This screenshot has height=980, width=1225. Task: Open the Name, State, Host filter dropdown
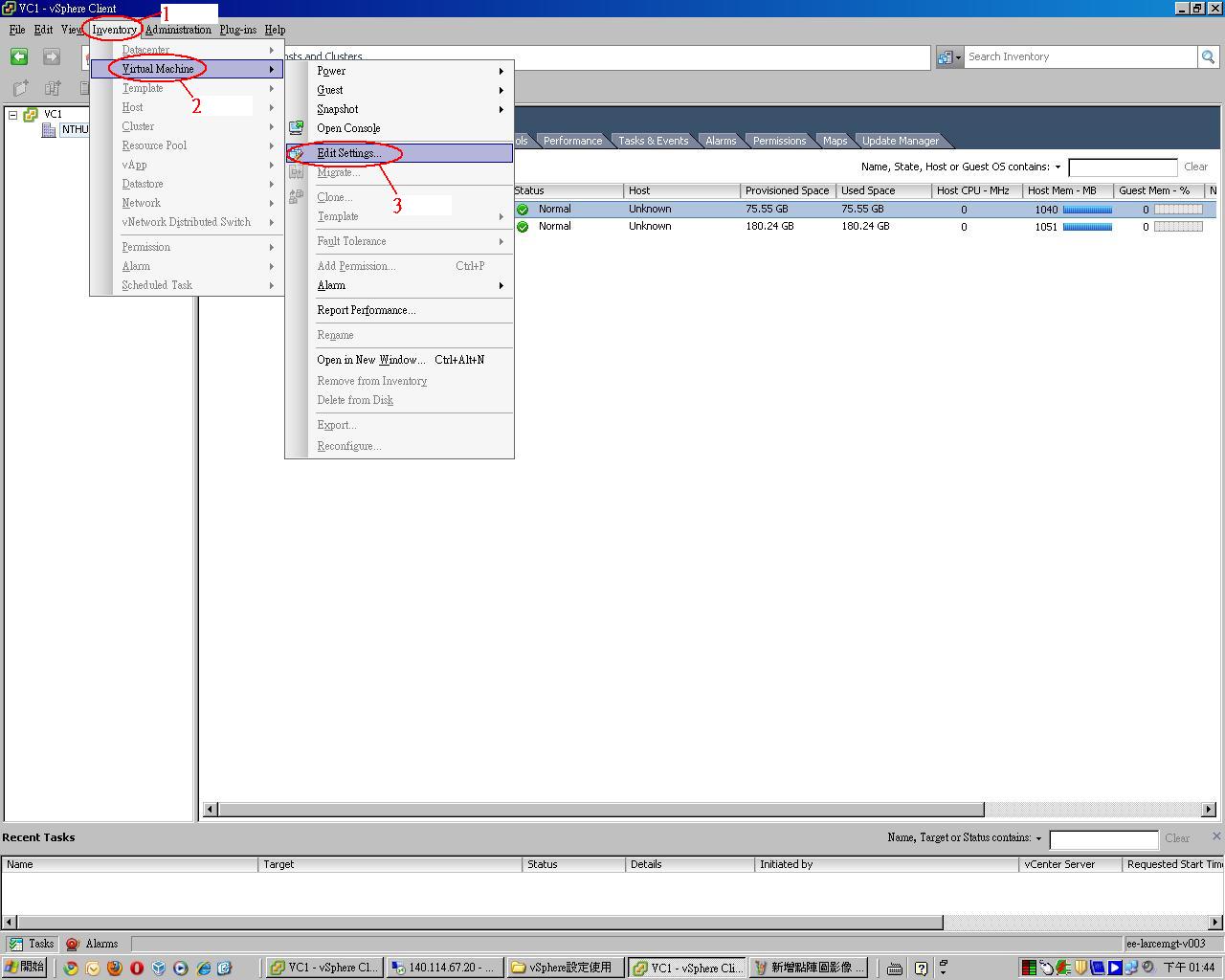pyautogui.click(x=1058, y=167)
